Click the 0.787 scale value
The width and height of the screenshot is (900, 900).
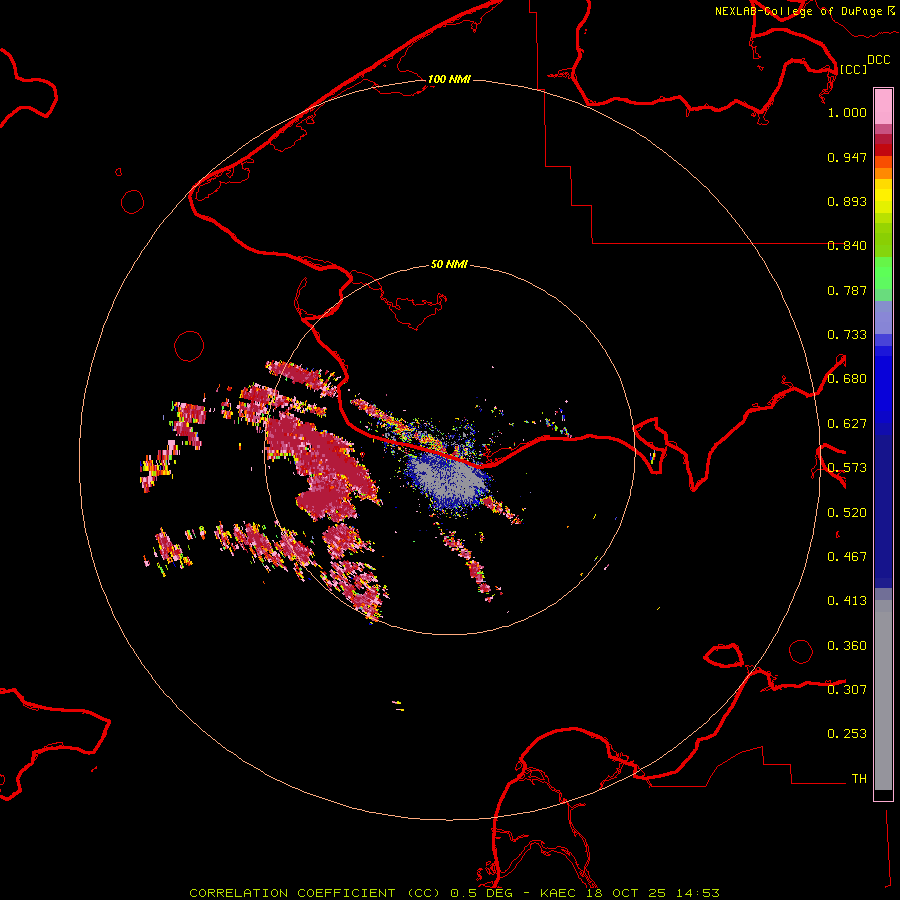pos(847,290)
